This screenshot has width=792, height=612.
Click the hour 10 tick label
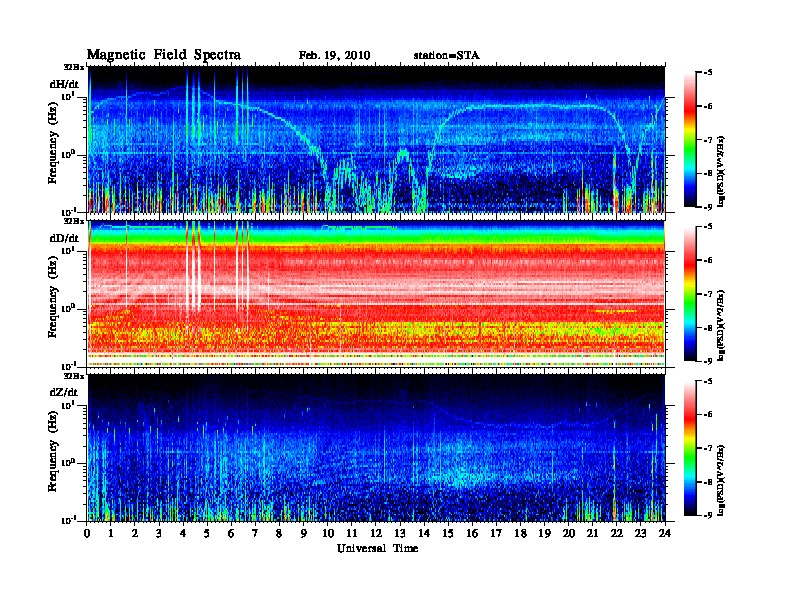(328, 533)
